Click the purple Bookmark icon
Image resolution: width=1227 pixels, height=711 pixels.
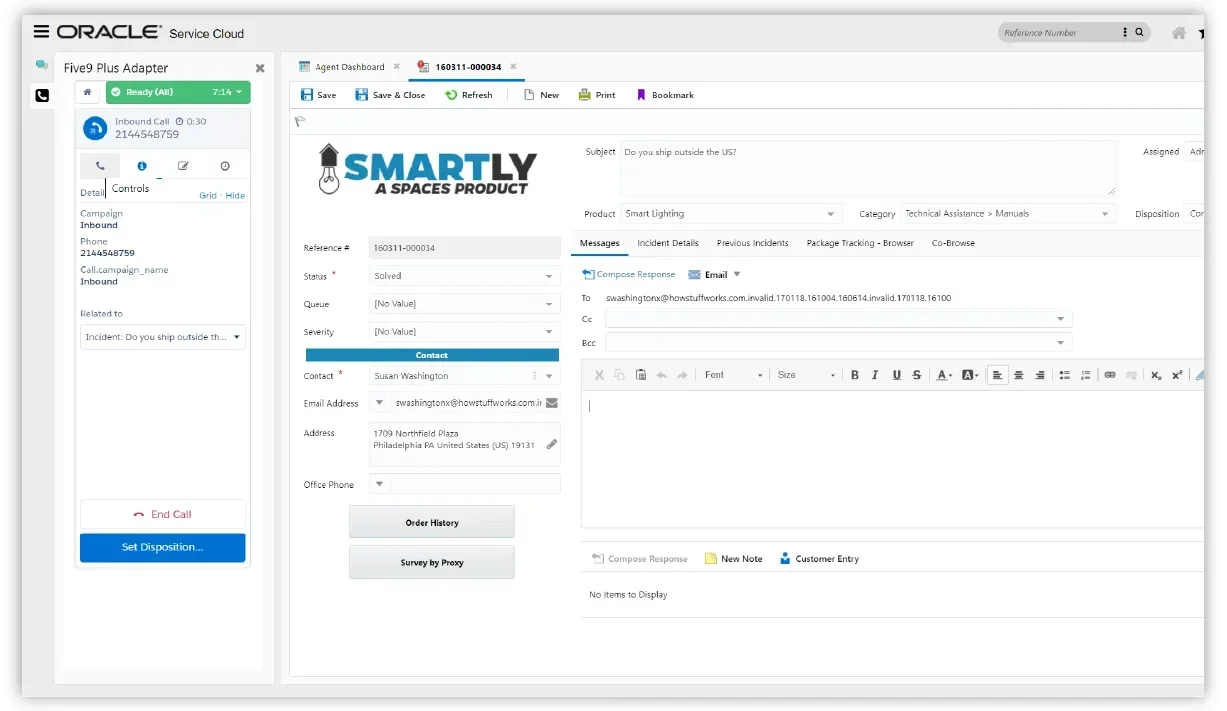pyautogui.click(x=641, y=95)
